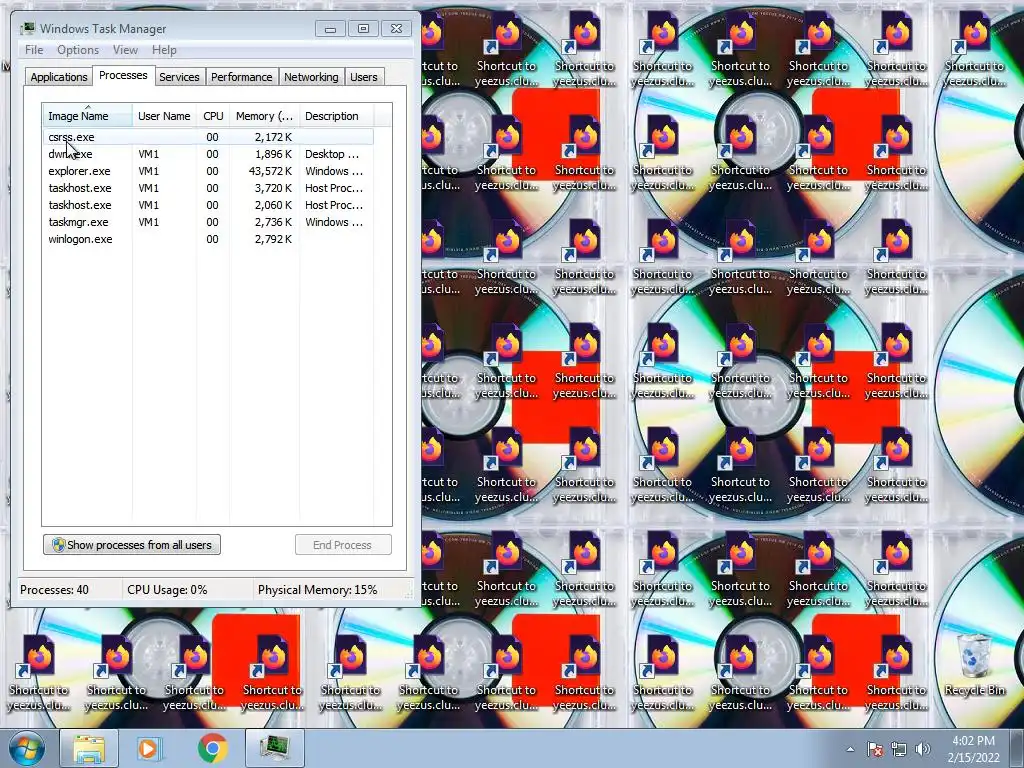Open Windows Media Player taskbar icon
1024x768 pixels.
[x=148, y=748]
